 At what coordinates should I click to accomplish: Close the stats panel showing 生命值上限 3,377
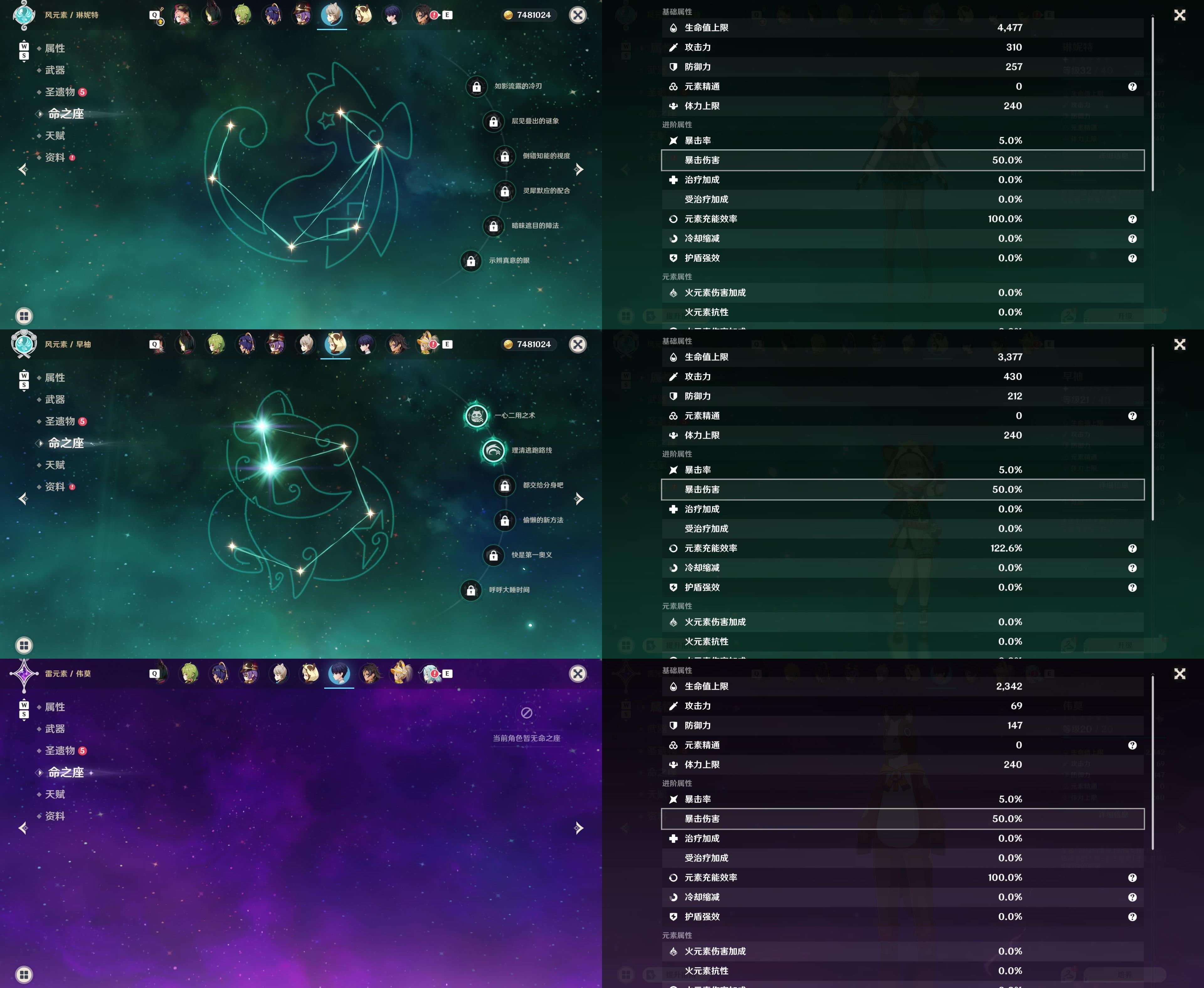coord(1180,344)
